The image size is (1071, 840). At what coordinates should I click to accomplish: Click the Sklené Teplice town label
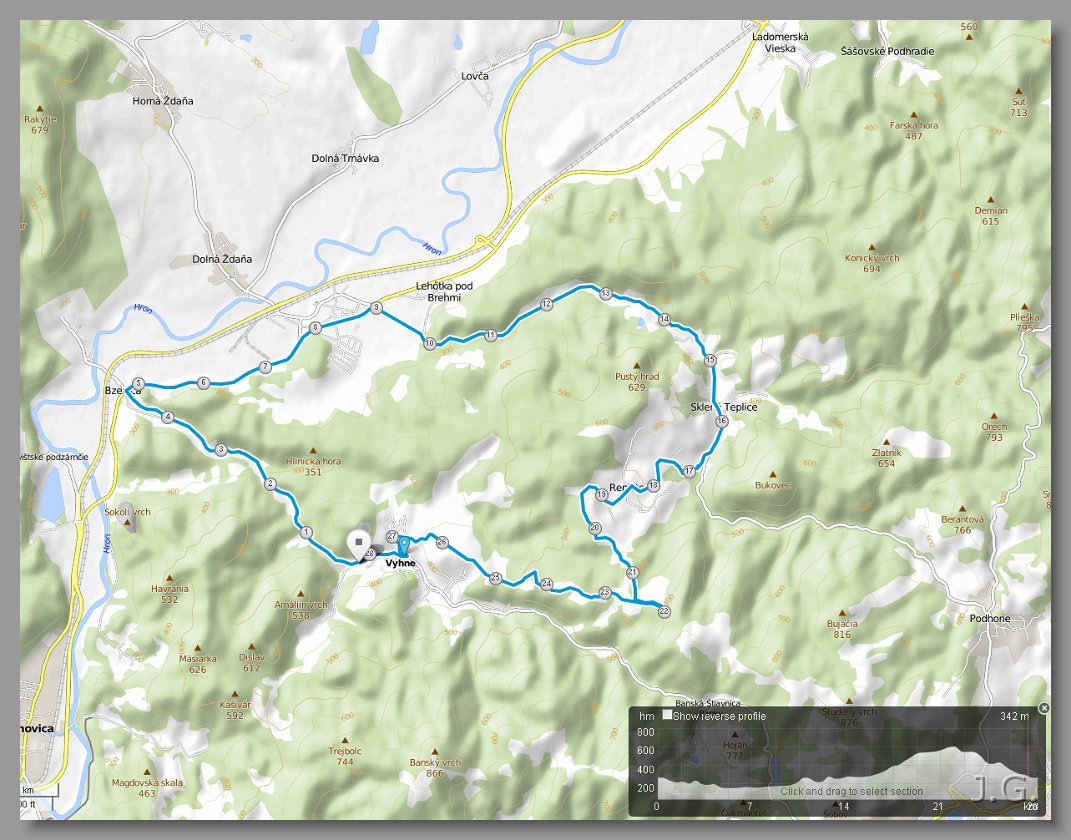723,407
